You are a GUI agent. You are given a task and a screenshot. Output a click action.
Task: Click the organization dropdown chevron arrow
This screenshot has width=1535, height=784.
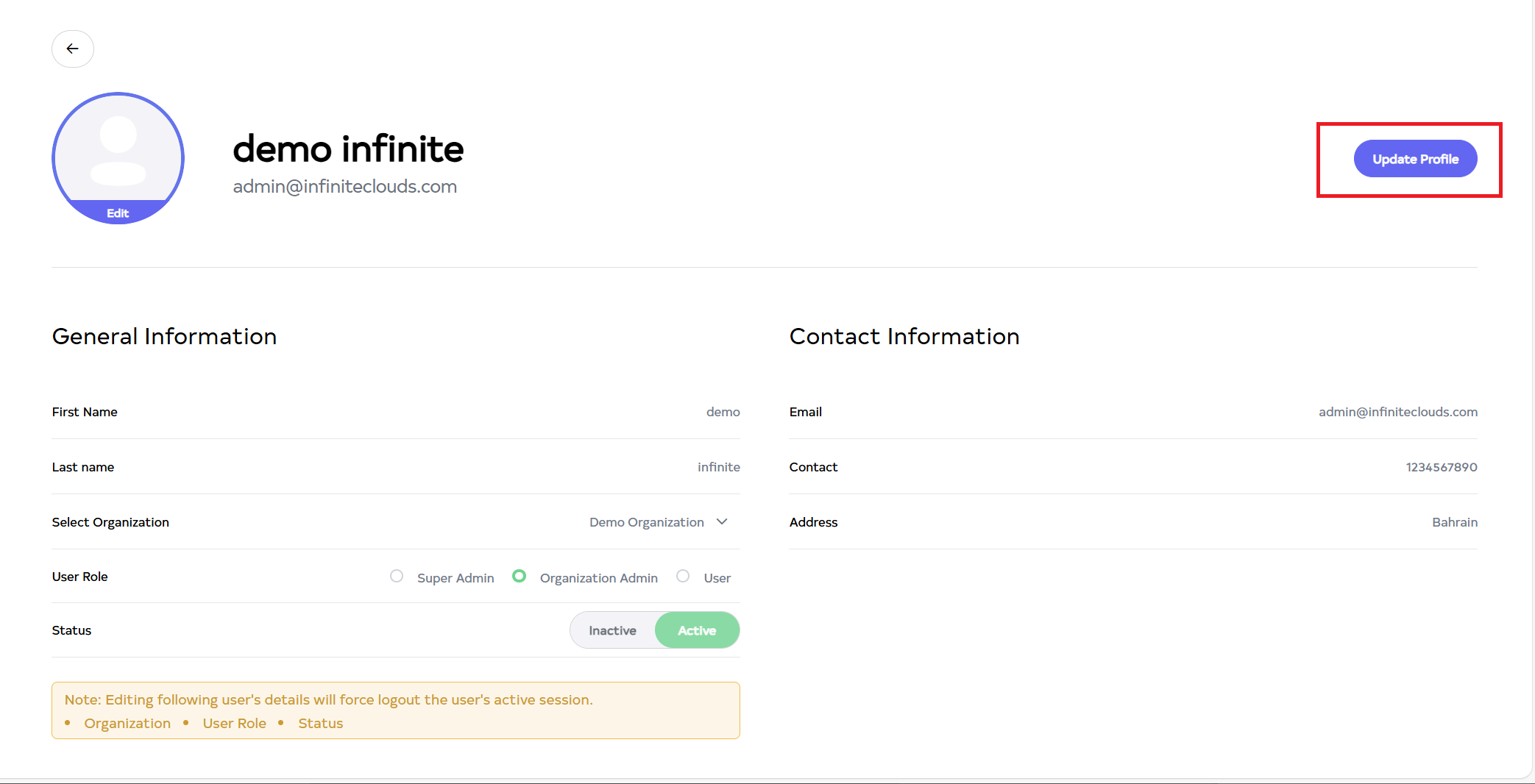(x=722, y=522)
